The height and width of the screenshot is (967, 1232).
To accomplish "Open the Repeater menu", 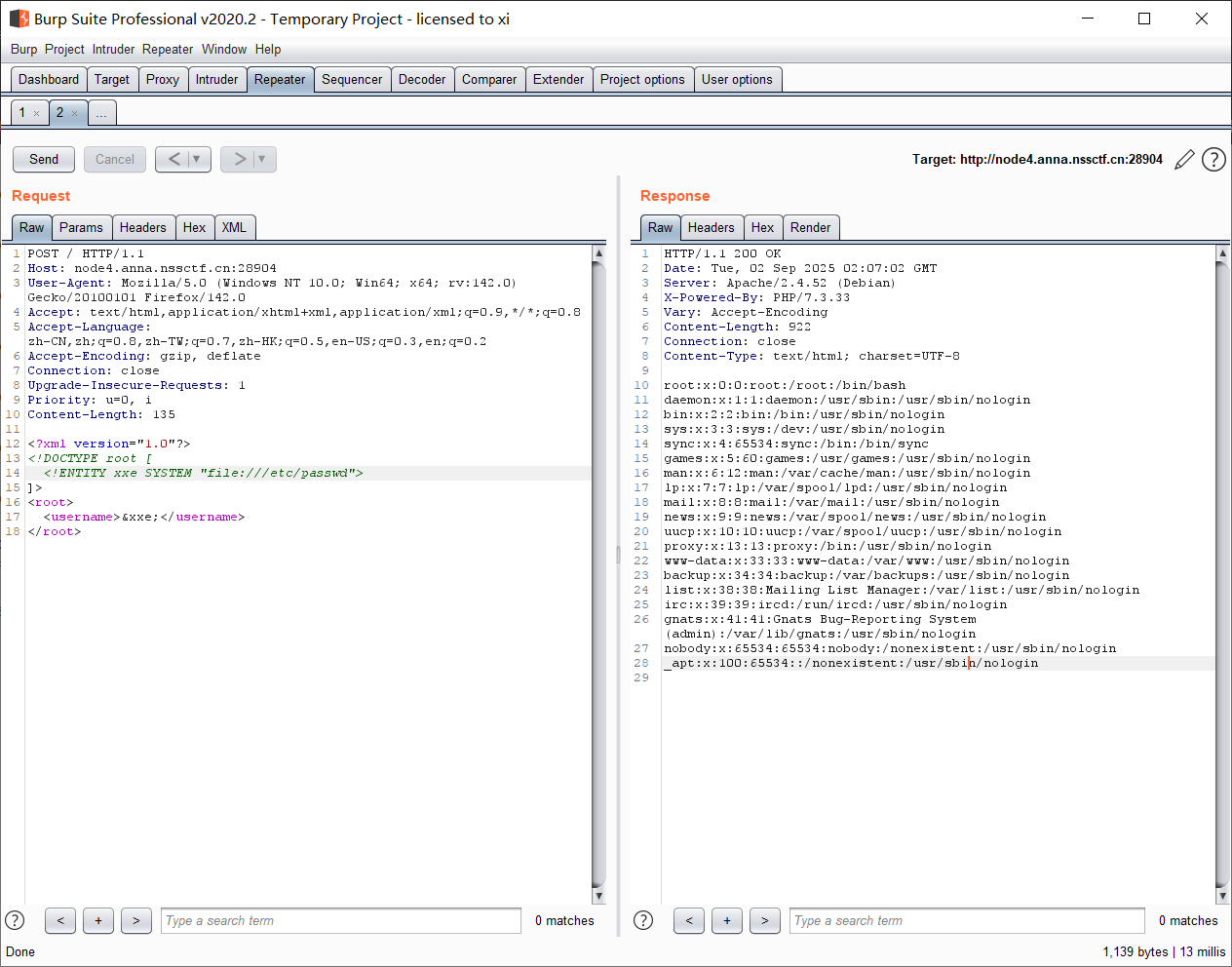I will tap(168, 49).
